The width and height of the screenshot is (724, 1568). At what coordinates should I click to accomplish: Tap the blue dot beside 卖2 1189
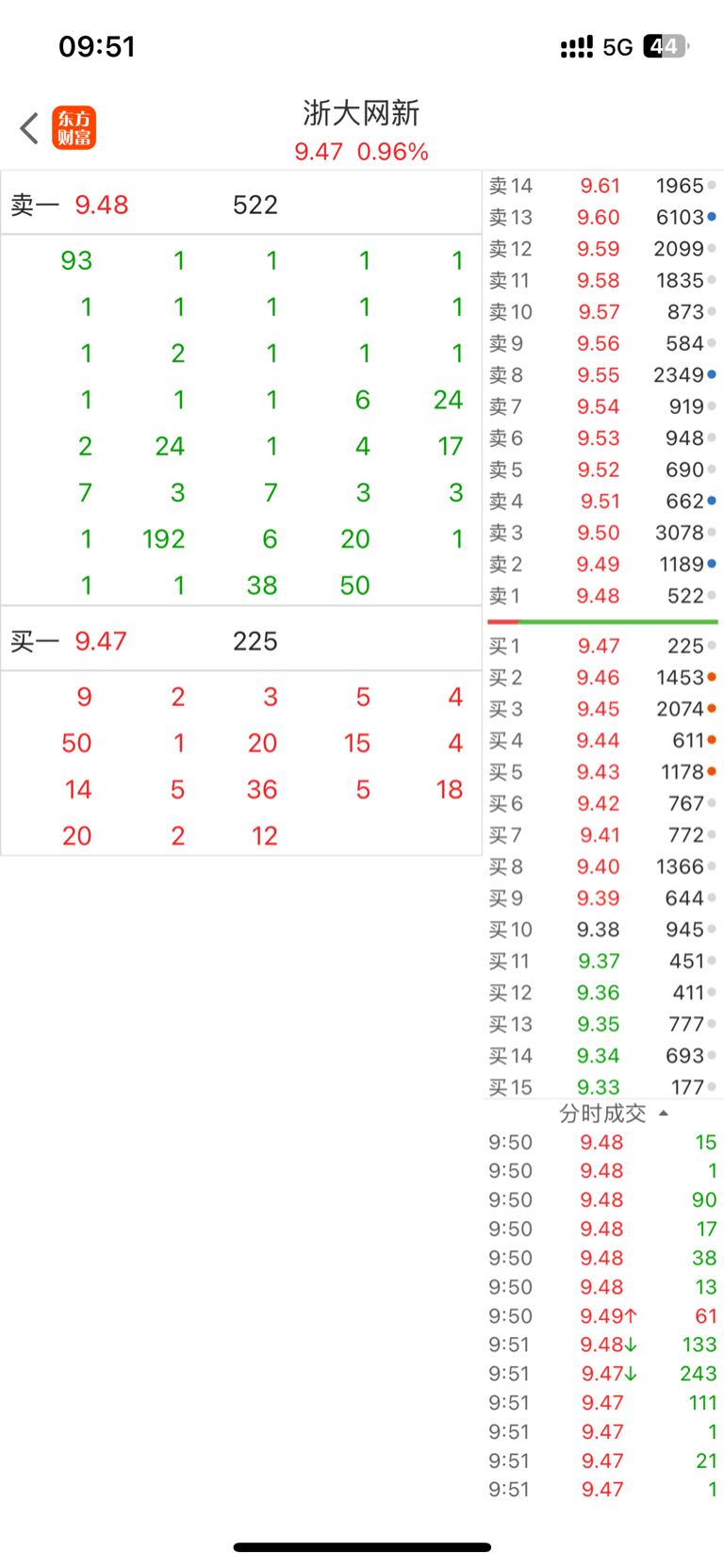pyautogui.click(x=712, y=564)
